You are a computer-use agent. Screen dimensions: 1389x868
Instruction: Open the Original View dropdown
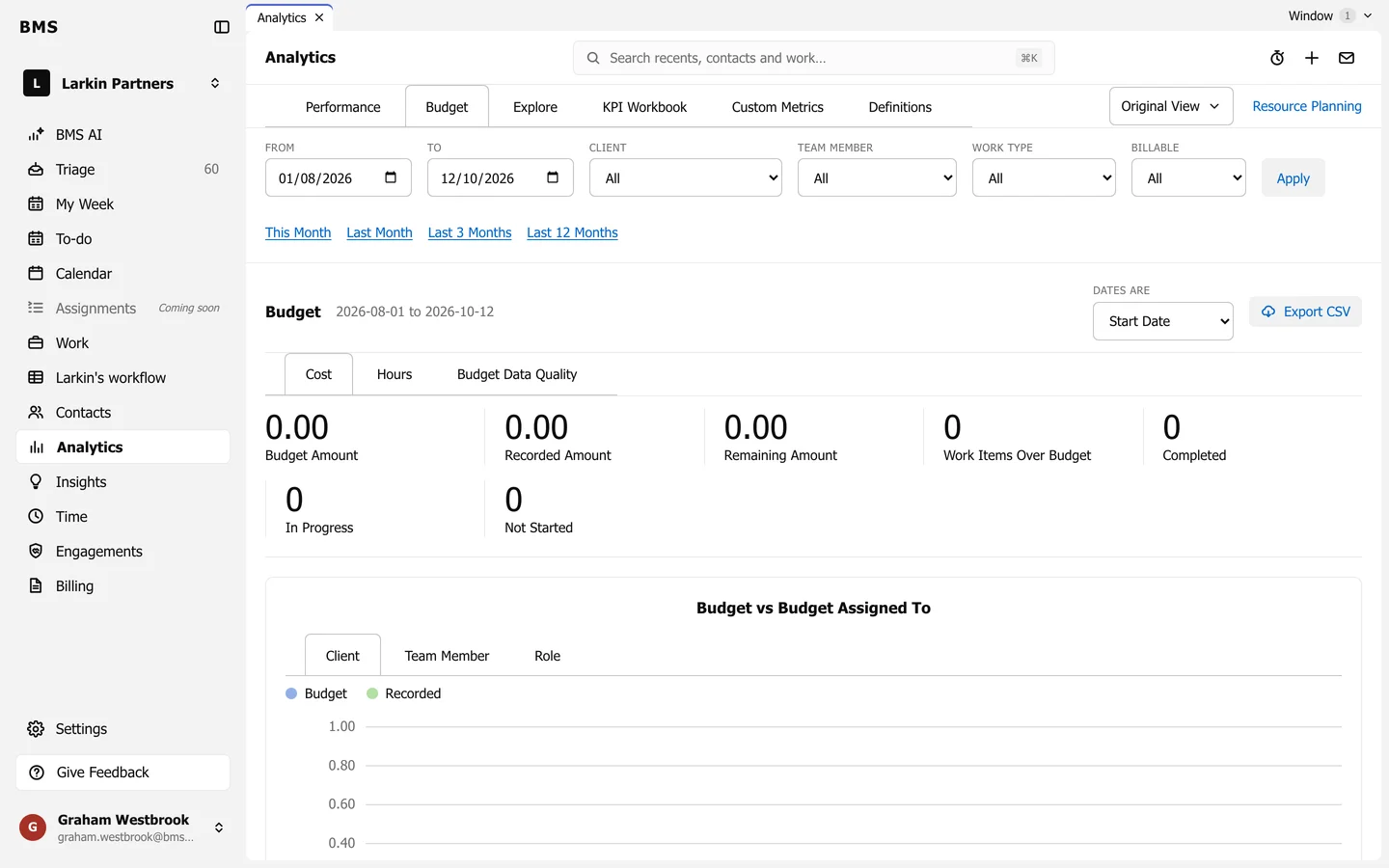1171,106
